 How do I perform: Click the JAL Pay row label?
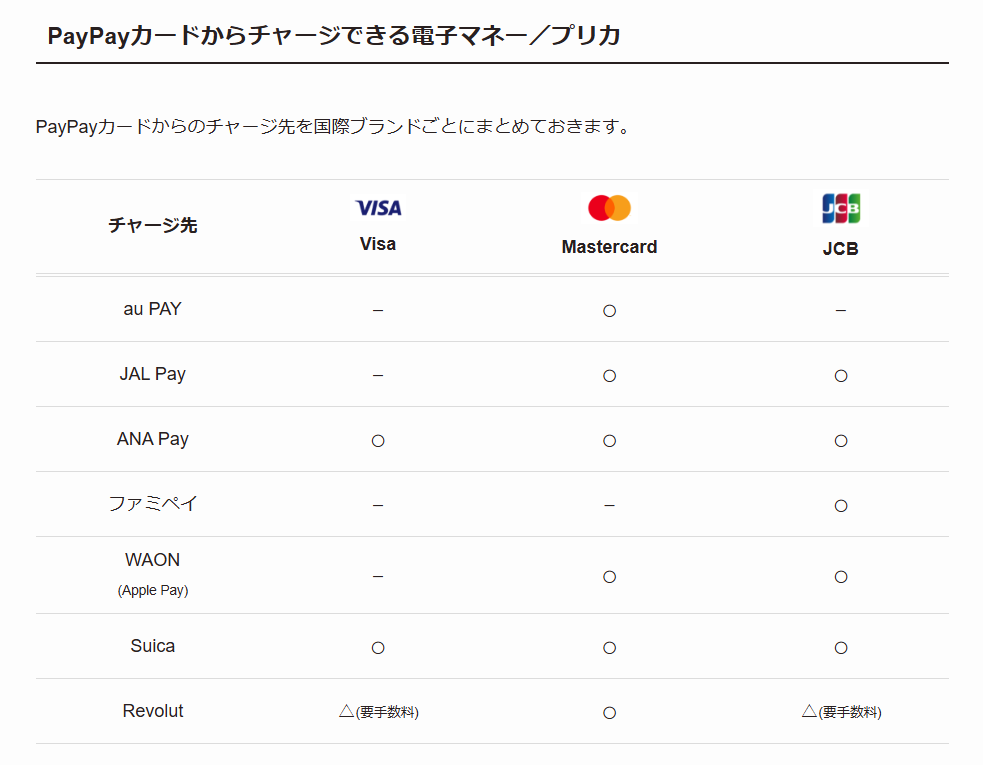point(152,374)
